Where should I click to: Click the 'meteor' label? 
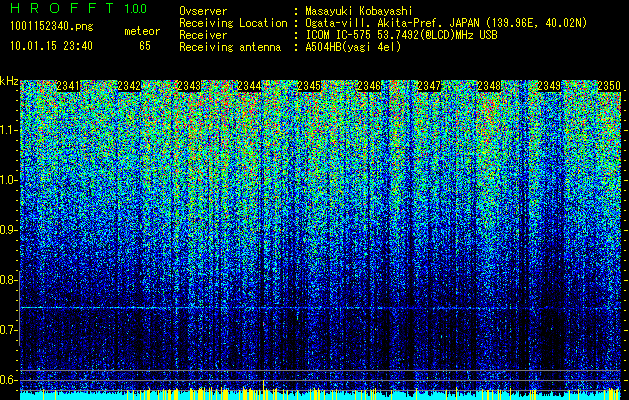click(x=142, y=31)
